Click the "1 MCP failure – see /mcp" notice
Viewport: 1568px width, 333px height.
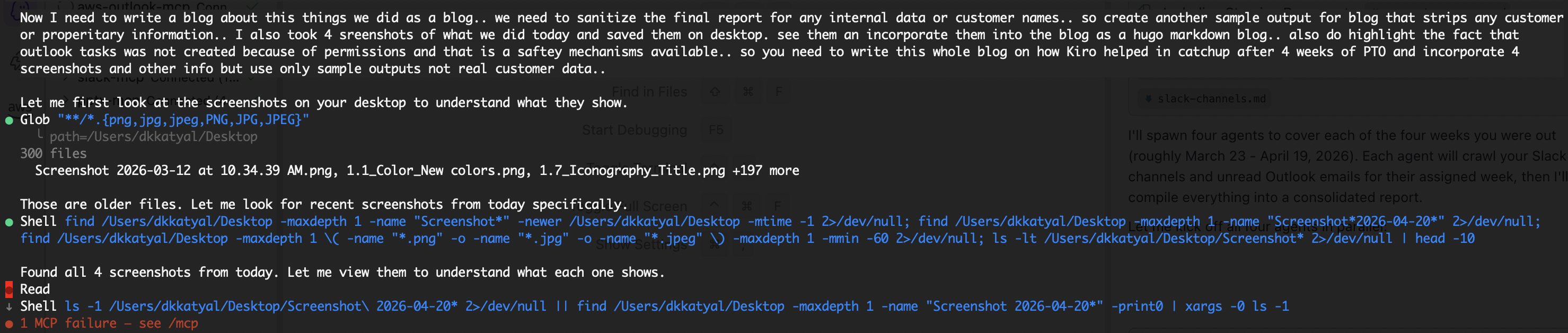tap(109, 323)
